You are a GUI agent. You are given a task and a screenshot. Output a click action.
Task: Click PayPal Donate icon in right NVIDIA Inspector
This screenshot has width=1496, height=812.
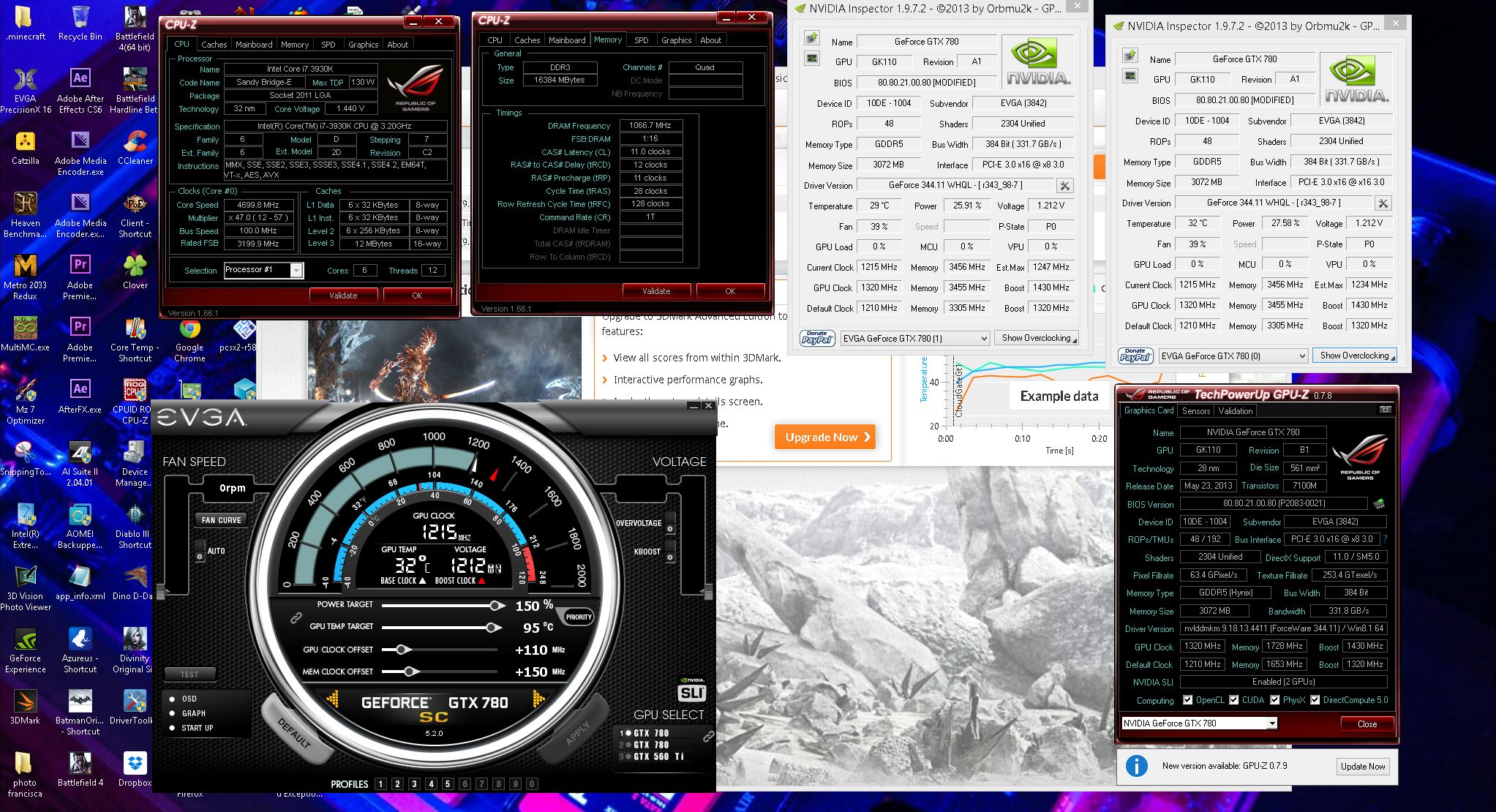(x=1135, y=356)
